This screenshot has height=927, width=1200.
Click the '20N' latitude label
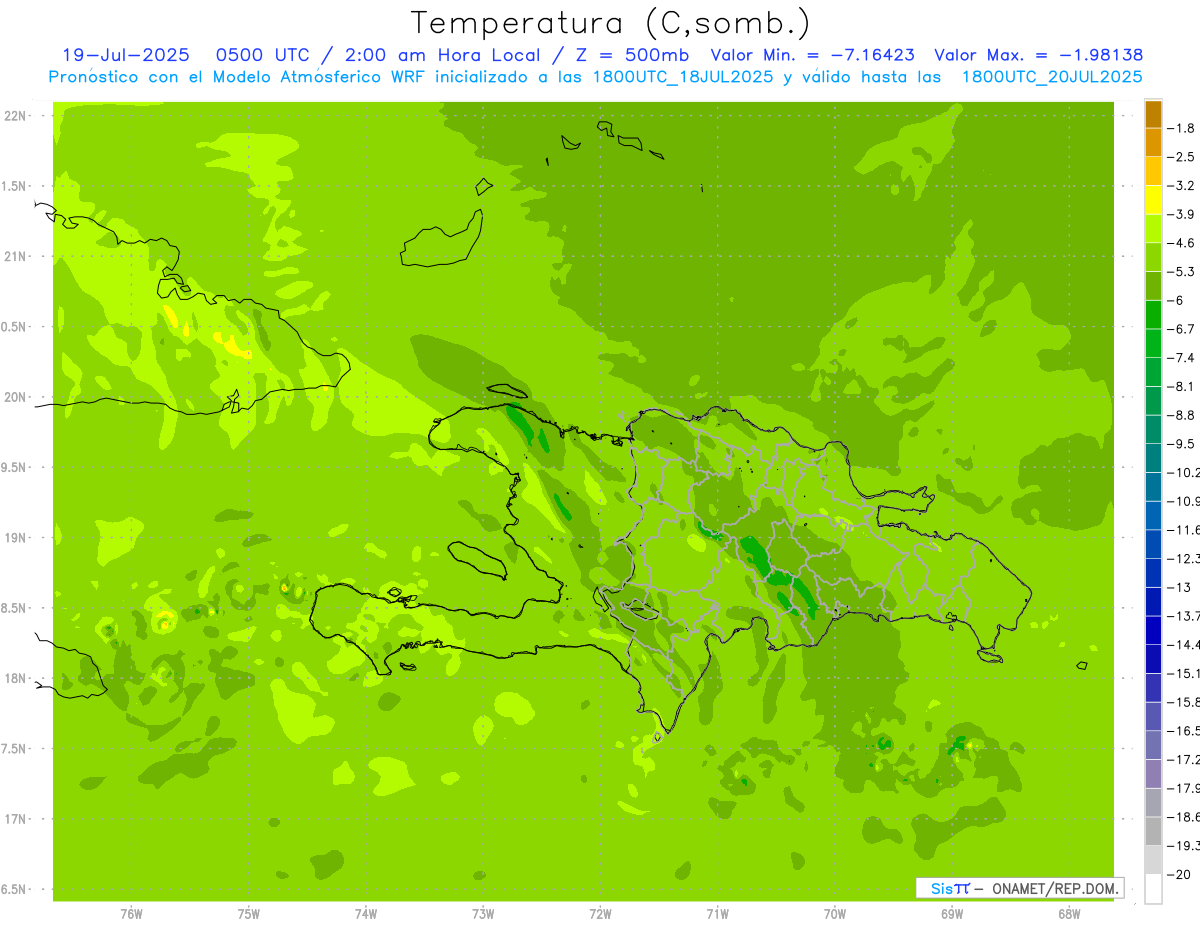(x=16, y=398)
